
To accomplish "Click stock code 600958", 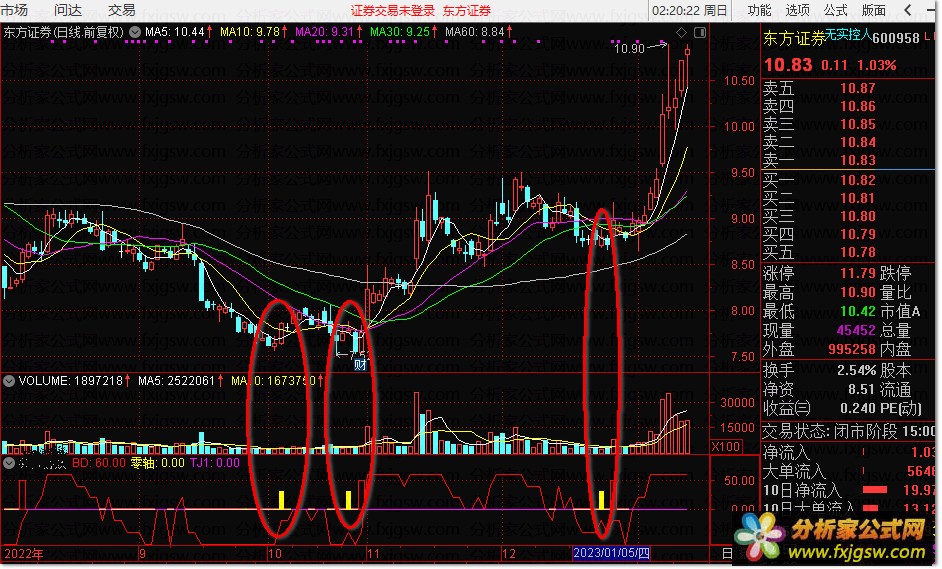I will pos(895,38).
